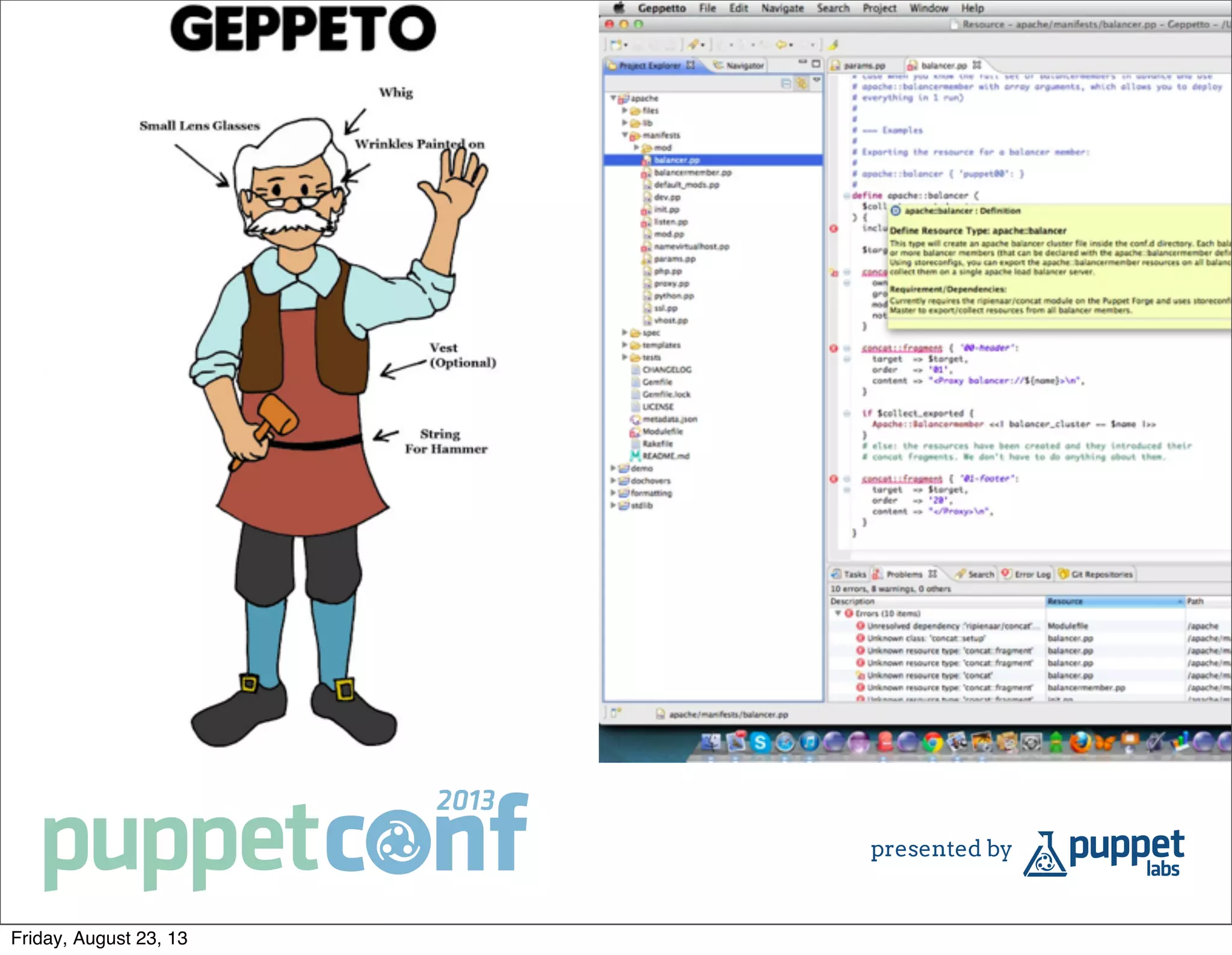Toggle Link with Editor in Project Explorer
This screenshot has width=1232, height=955.
(x=801, y=84)
